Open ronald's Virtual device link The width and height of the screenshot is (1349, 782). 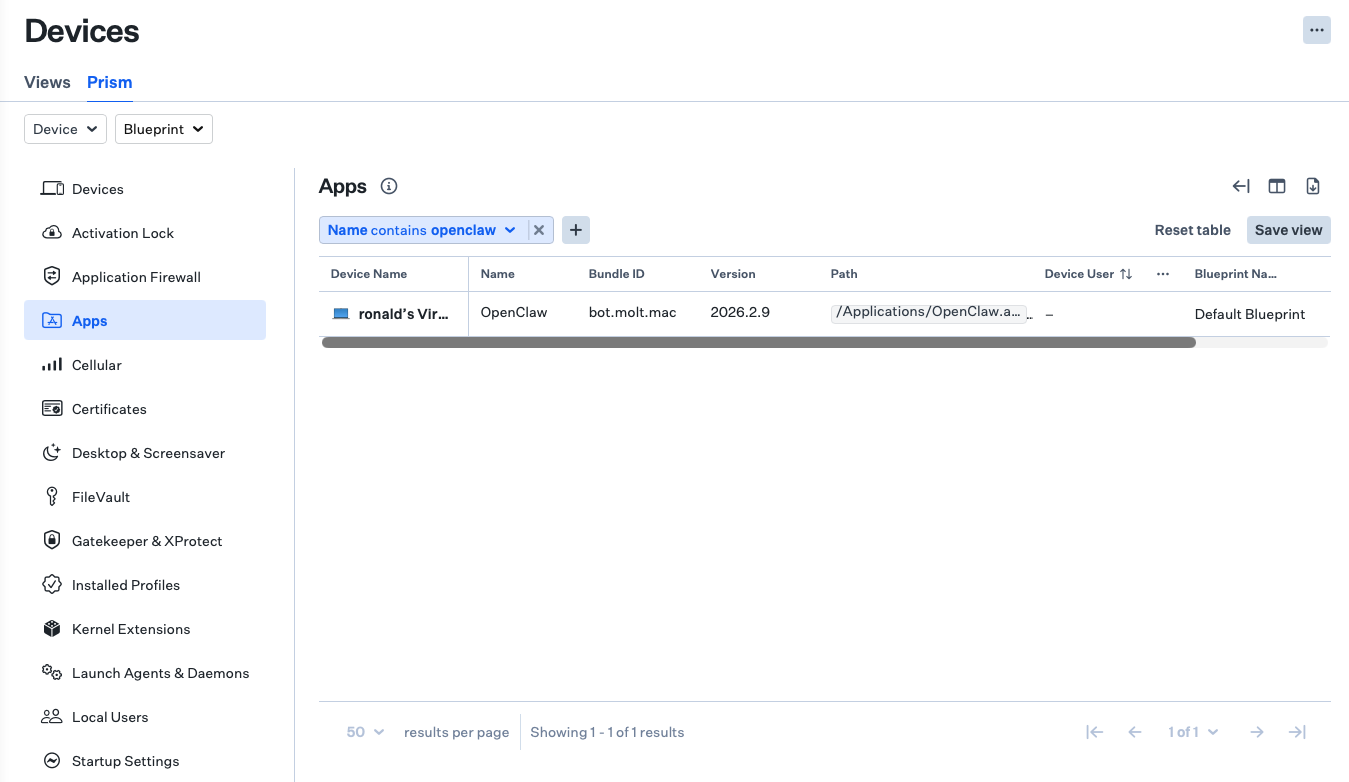[403, 313]
